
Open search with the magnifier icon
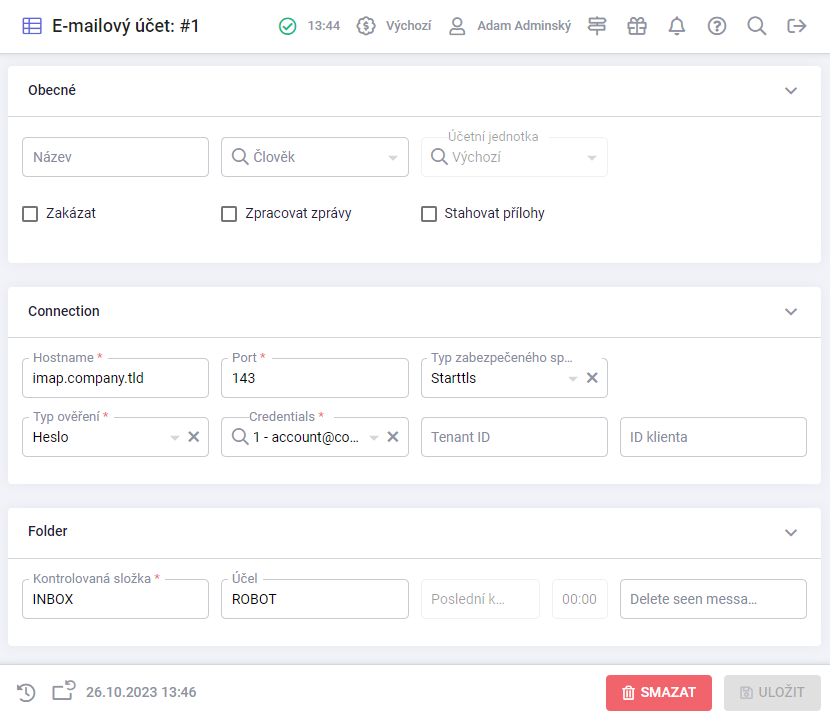pyautogui.click(x=757, y=26)
